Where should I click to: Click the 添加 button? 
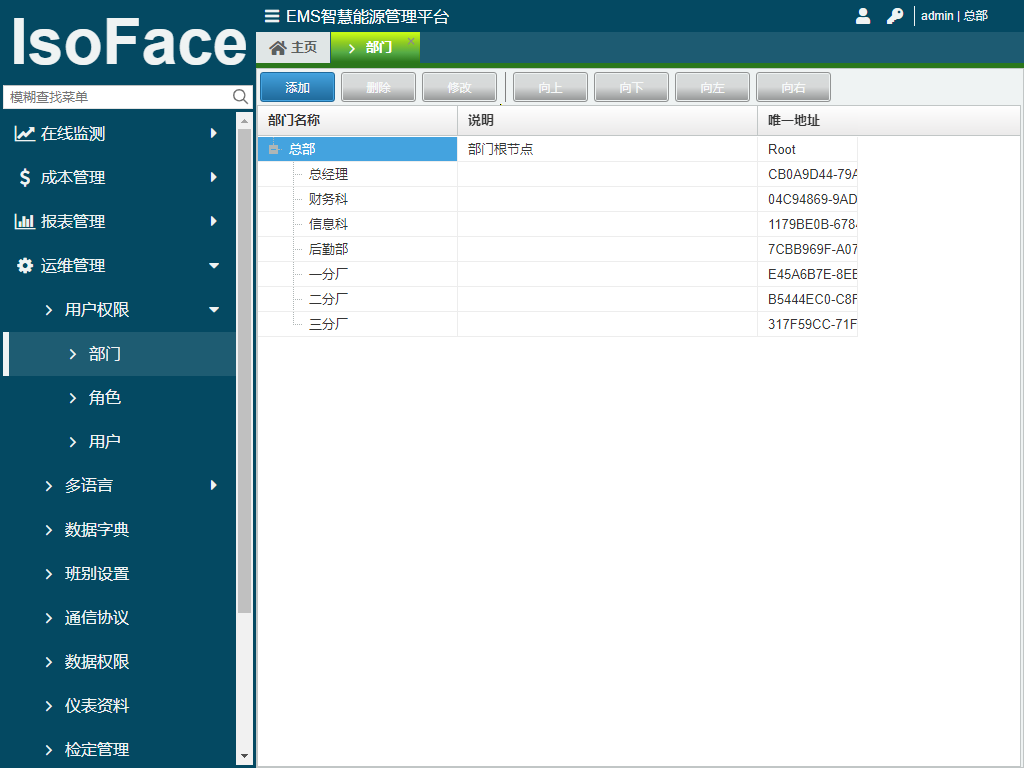(297, 87)
